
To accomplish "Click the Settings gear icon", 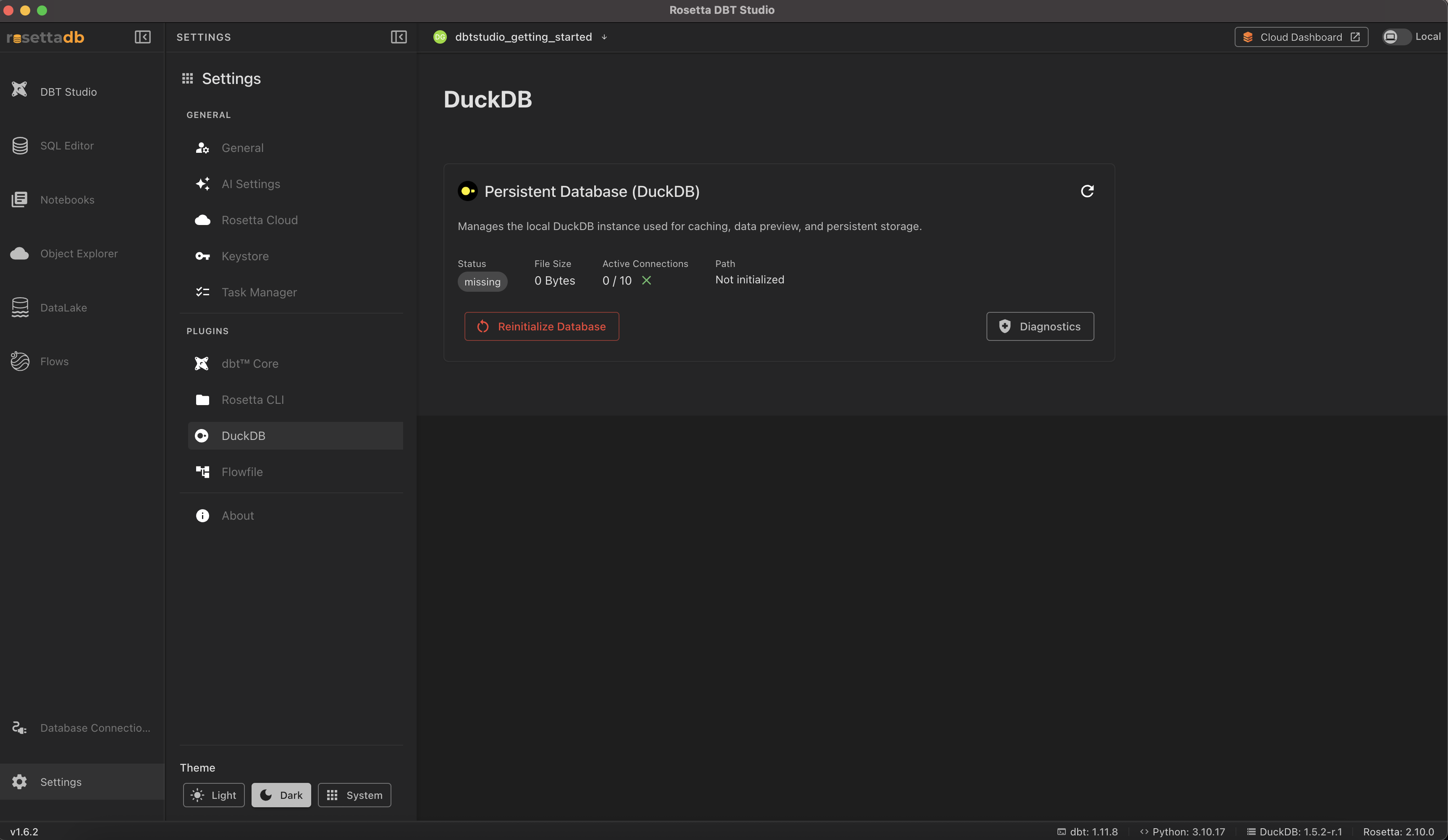I will [x=20, y=781].
